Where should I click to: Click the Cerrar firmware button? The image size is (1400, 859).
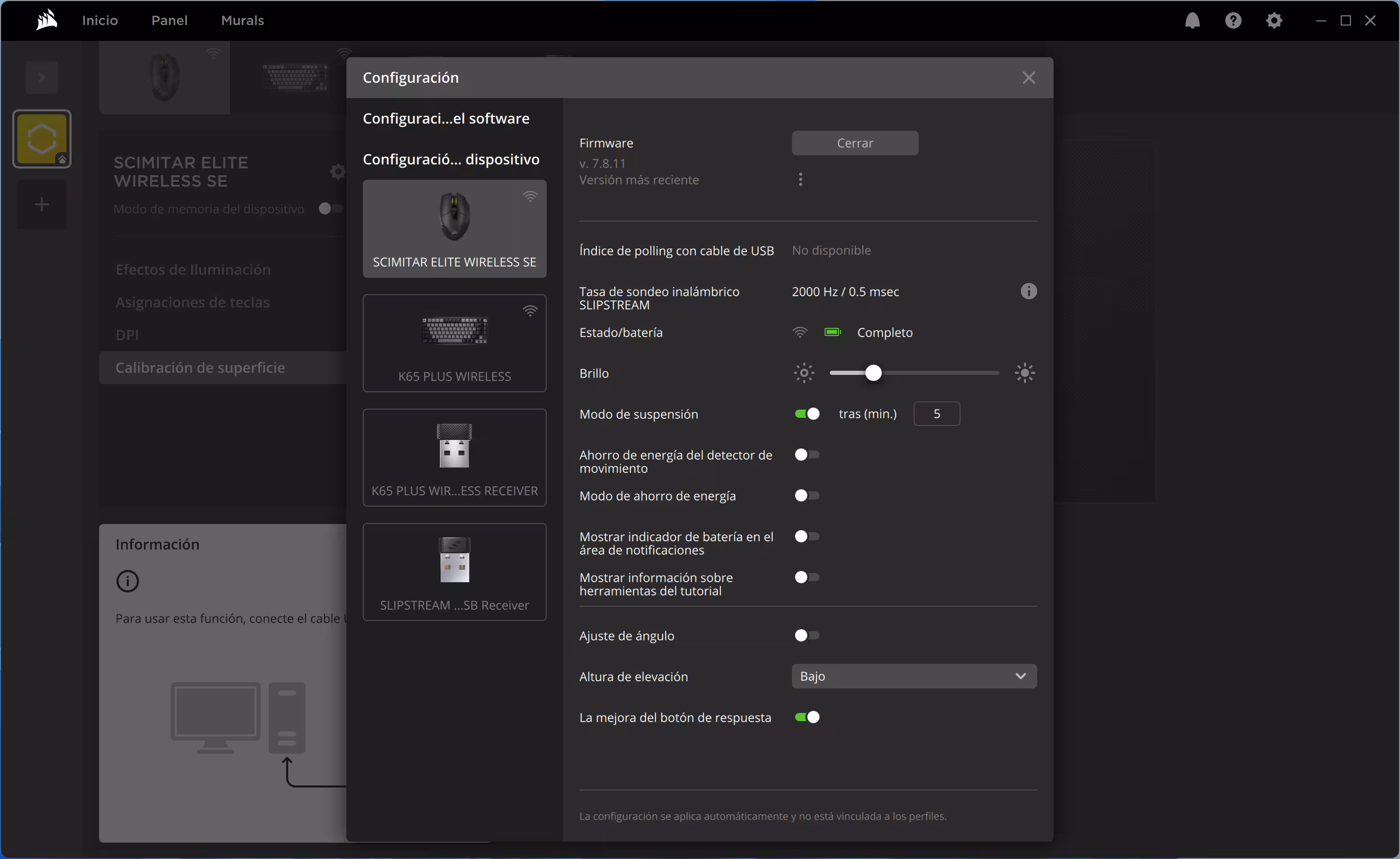click(855, 143)
